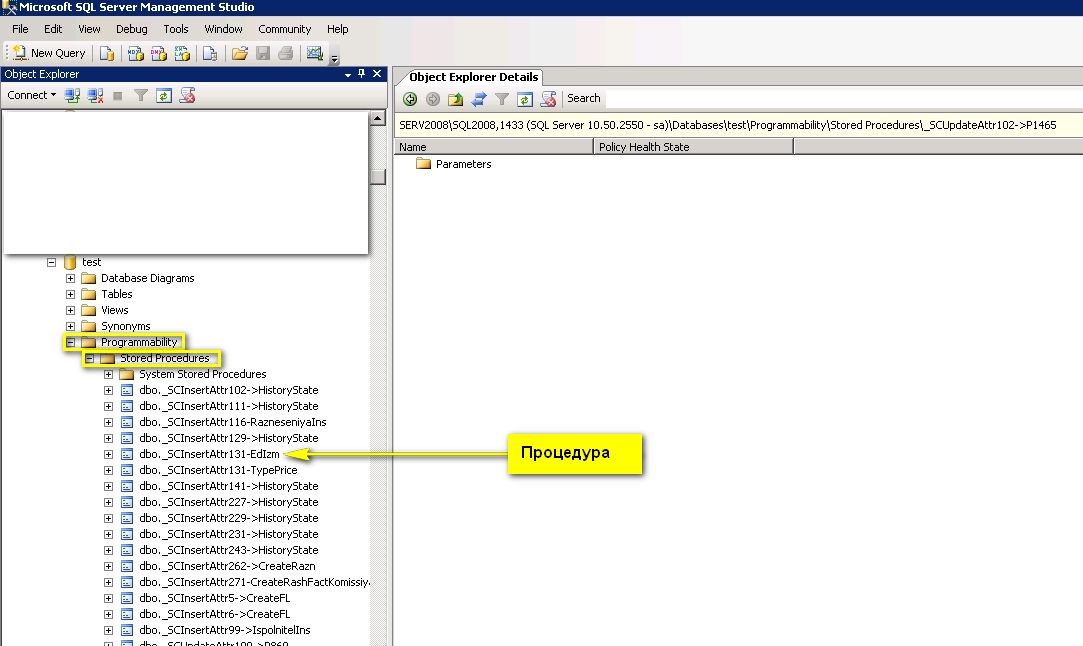Click the Open File folder icon
This screenshot has width=1083, height=646.
(x=240, y=53)
